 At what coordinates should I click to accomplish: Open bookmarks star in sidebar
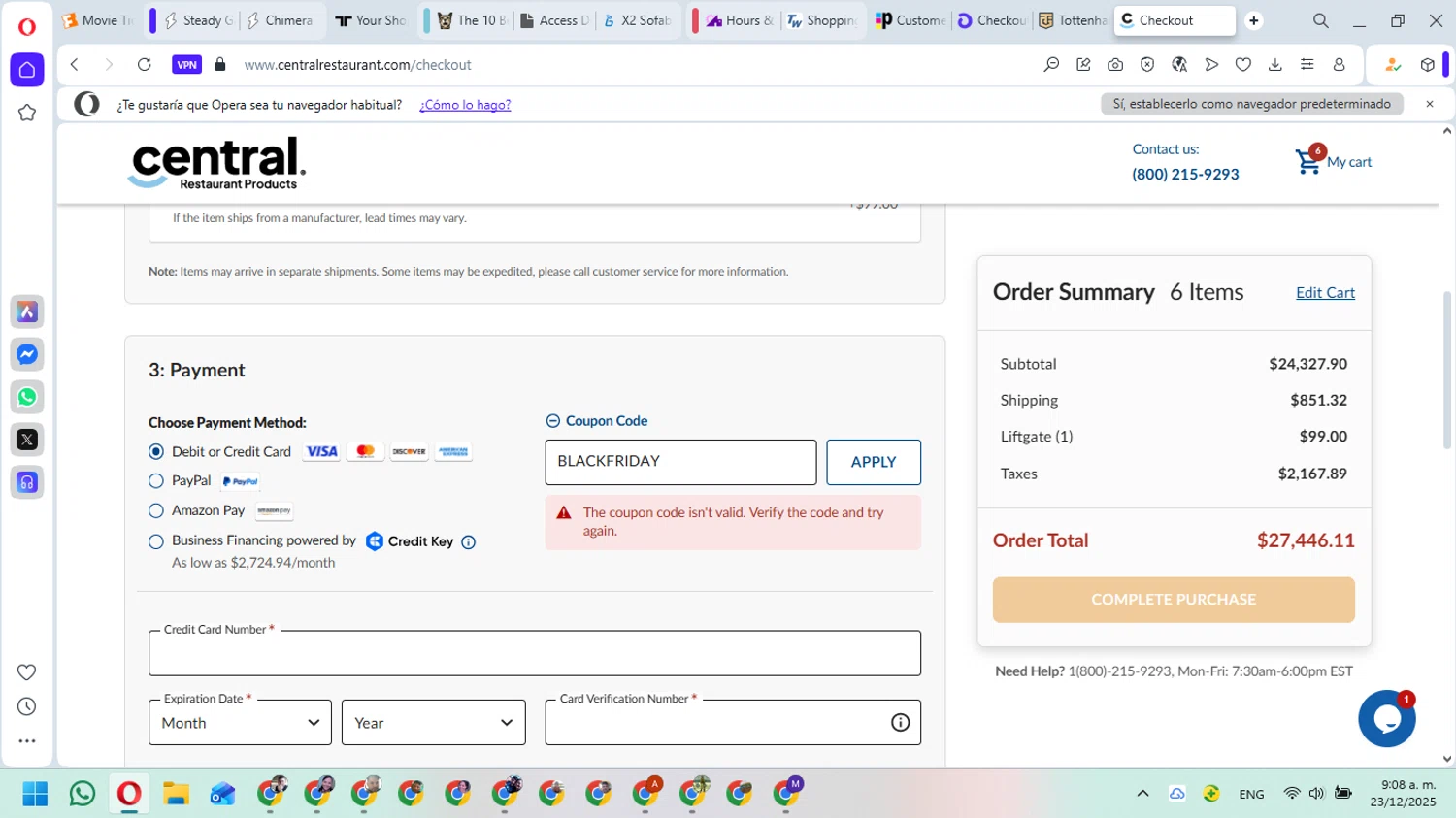27,113
